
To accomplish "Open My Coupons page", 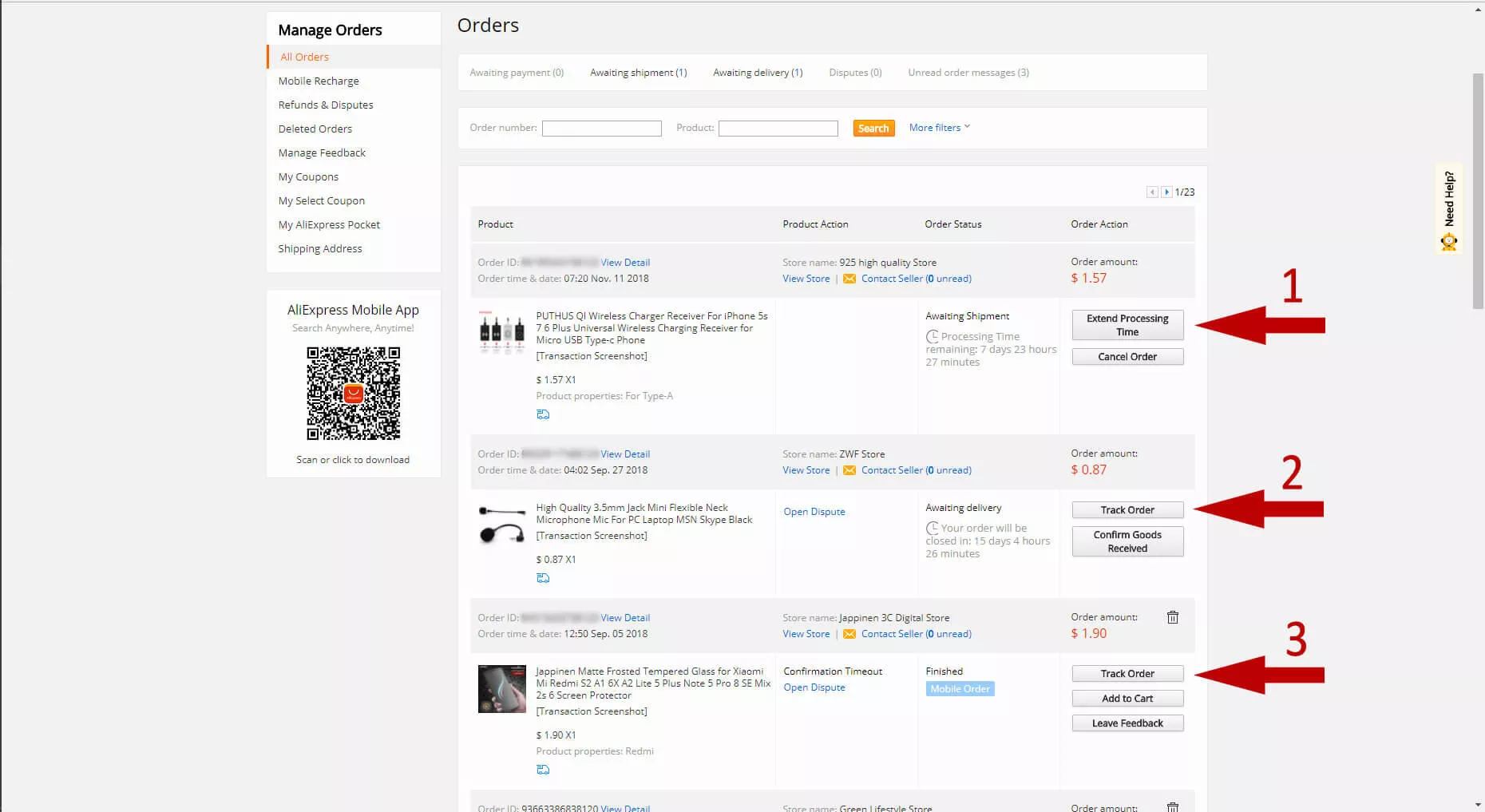I will 308,176.
